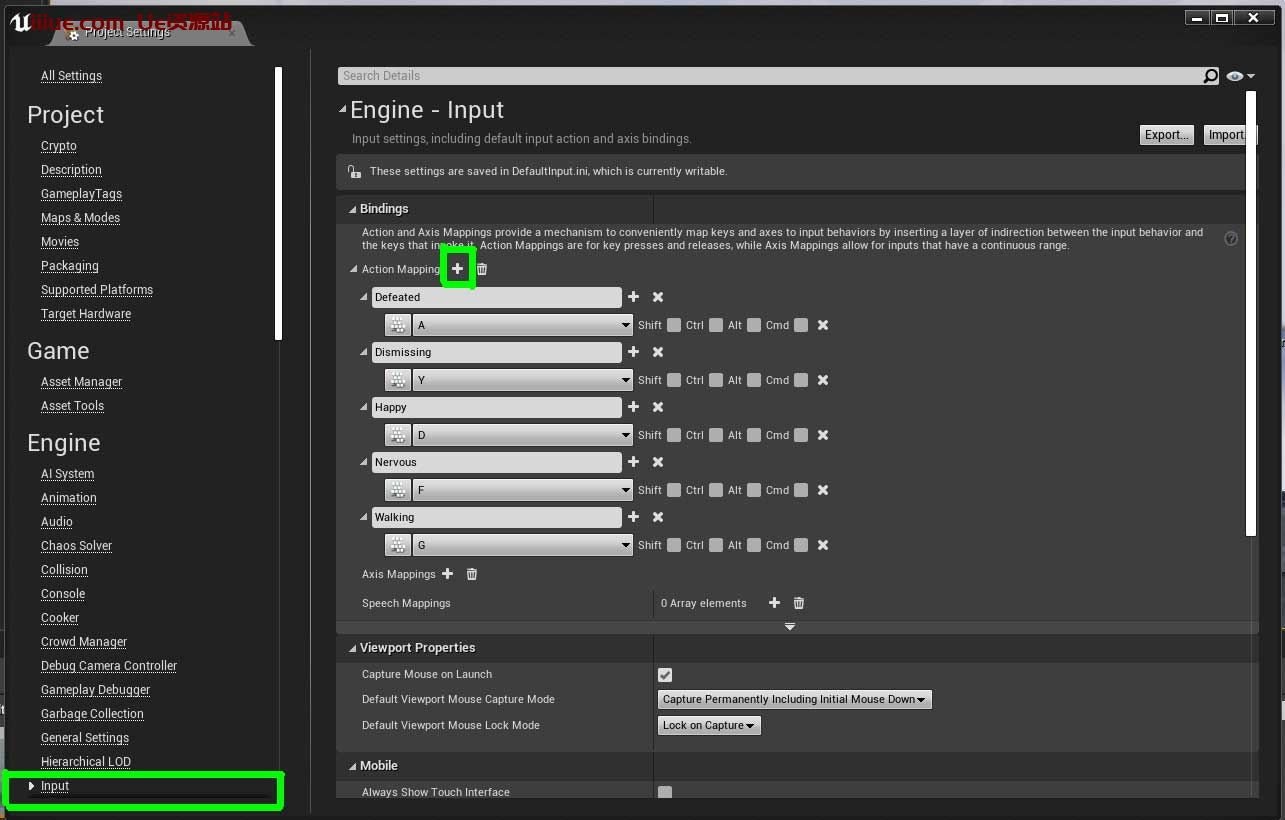
Task: Open All Settings link
Action: (x=71, y=76)
